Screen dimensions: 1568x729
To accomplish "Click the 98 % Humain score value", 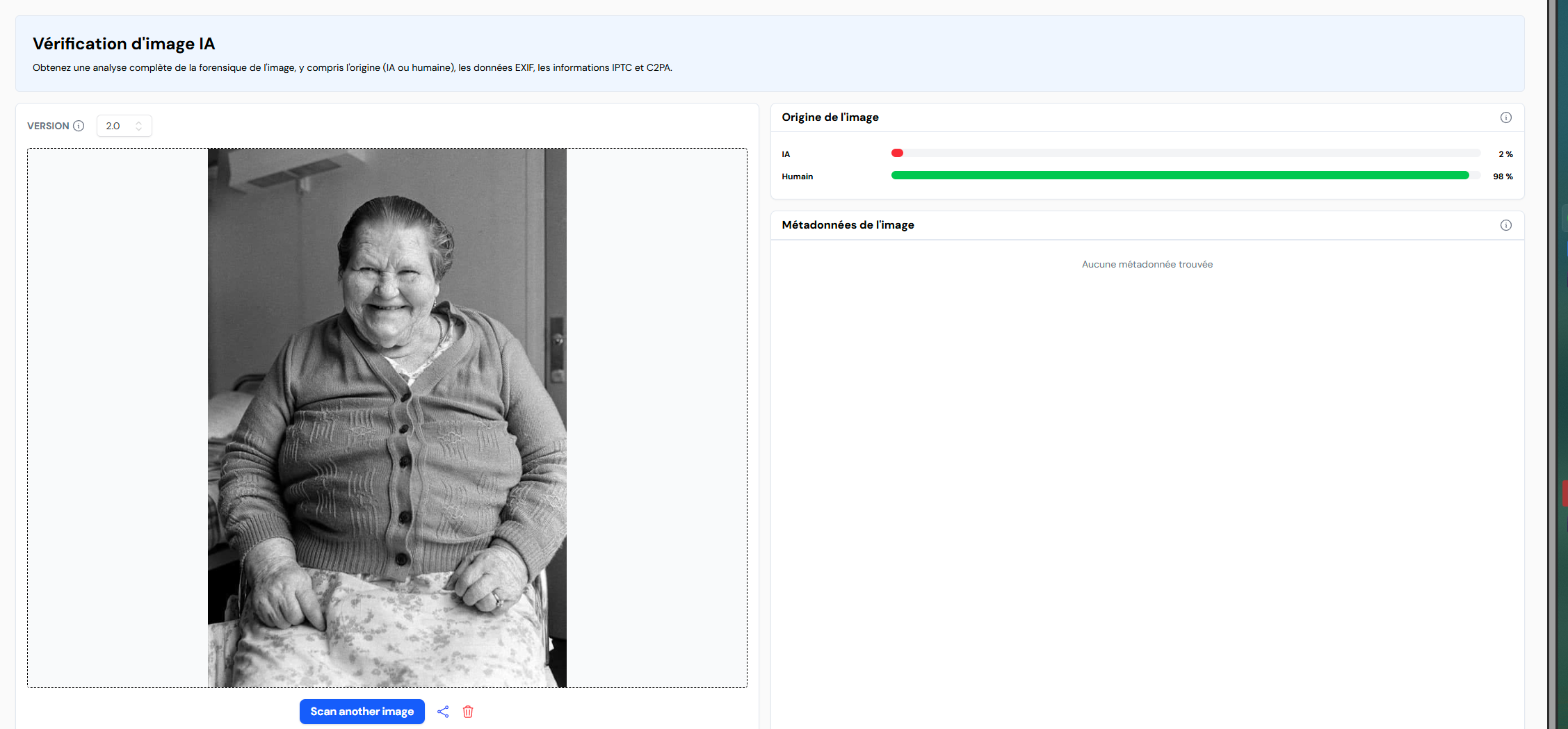I will [1502, 177].
